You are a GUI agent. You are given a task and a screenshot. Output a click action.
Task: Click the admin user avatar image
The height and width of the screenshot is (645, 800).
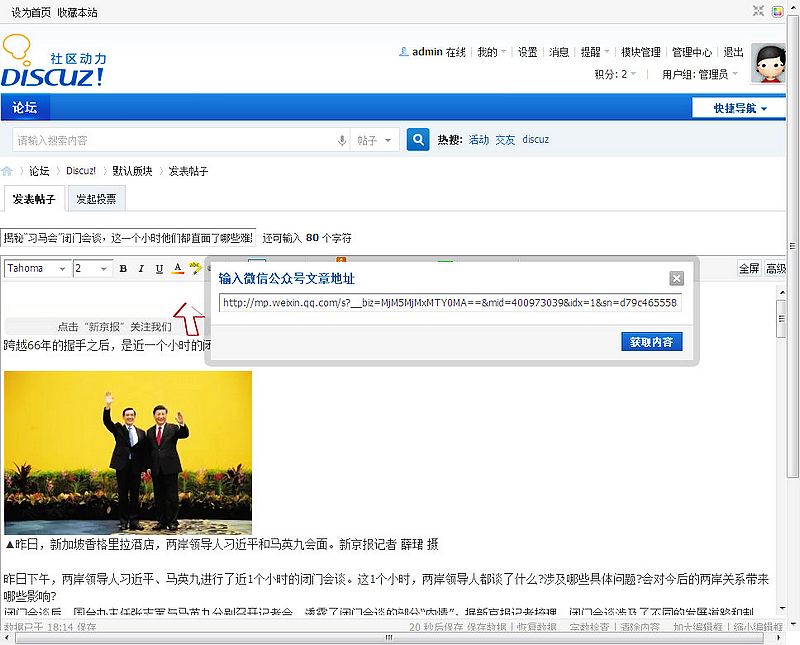click(768, 63)
